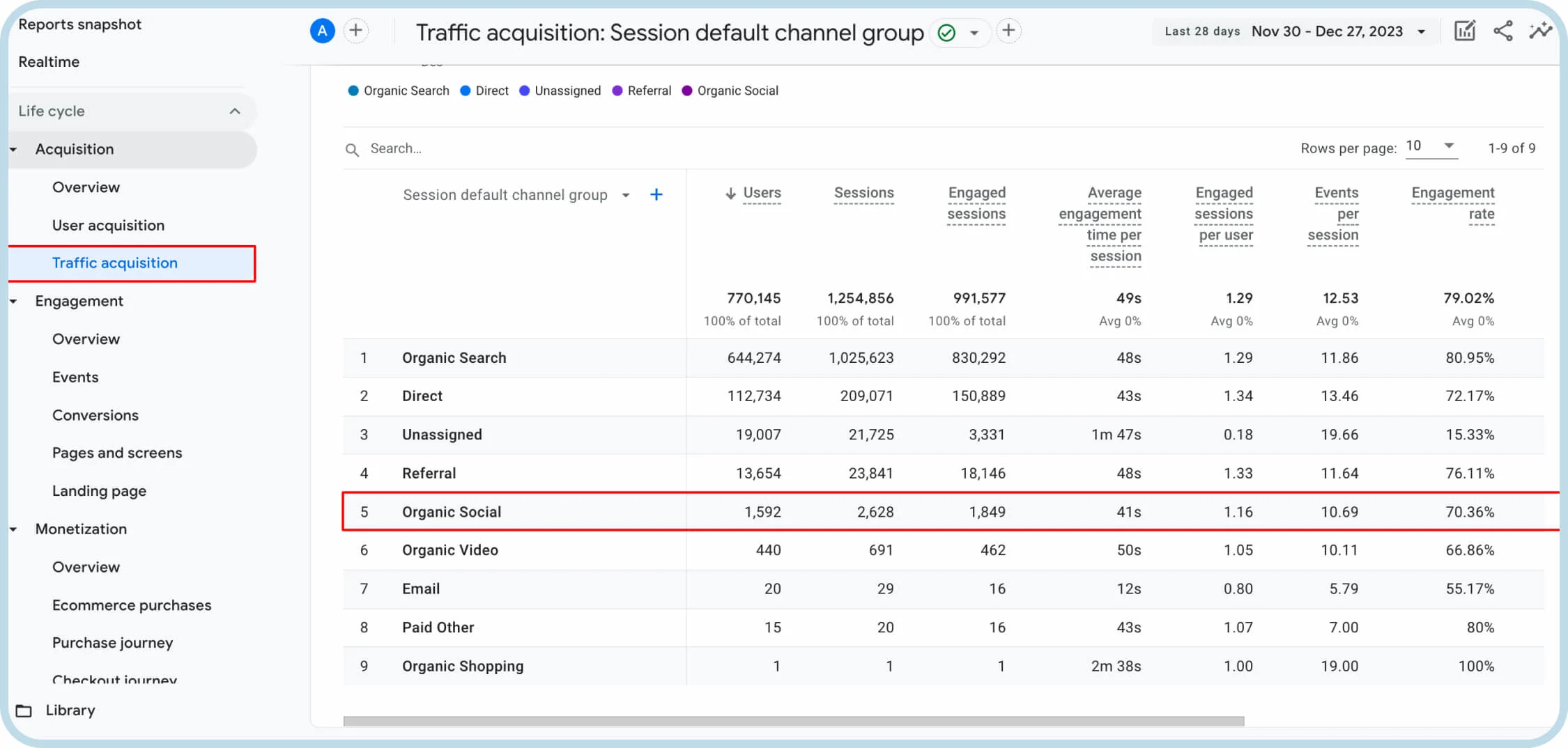Image resolution: width=1568 pixels, height=748 pixels.
Task: Open User acquisition report
Action: [x=108, y=226]
